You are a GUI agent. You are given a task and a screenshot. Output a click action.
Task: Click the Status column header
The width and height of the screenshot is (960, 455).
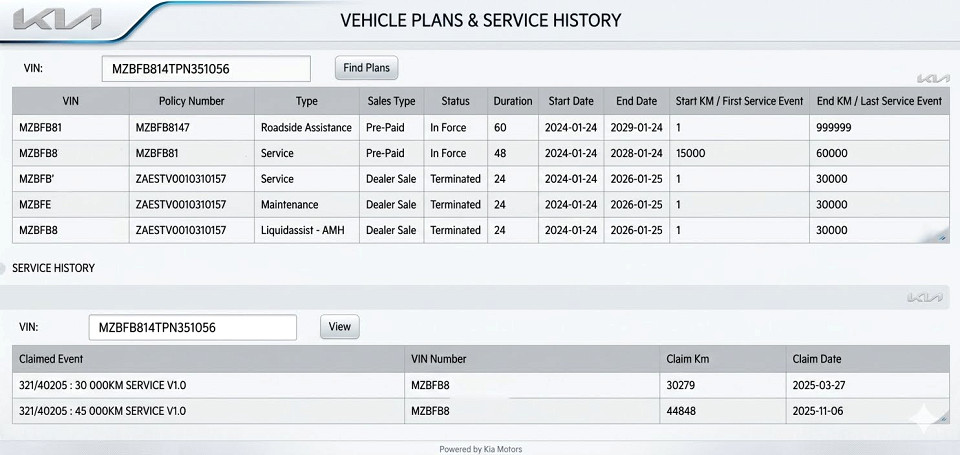tap(456, 101)
